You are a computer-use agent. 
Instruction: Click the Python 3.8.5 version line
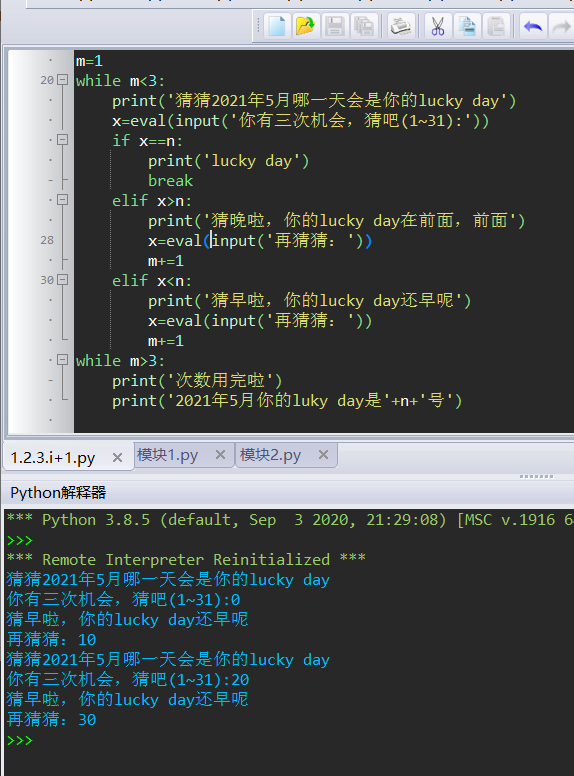click(x=289, y=520)
